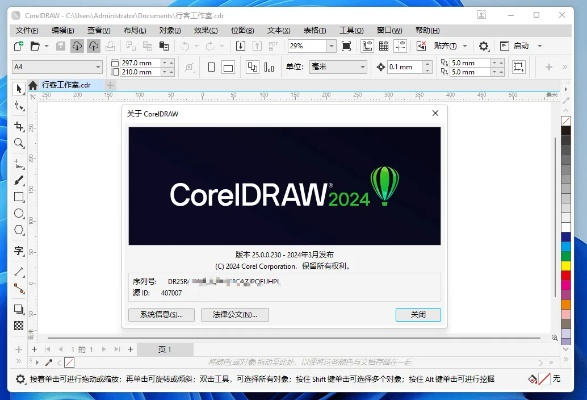Click the New document icon
The image size is (587, 400).
click(x=18, y=46)
